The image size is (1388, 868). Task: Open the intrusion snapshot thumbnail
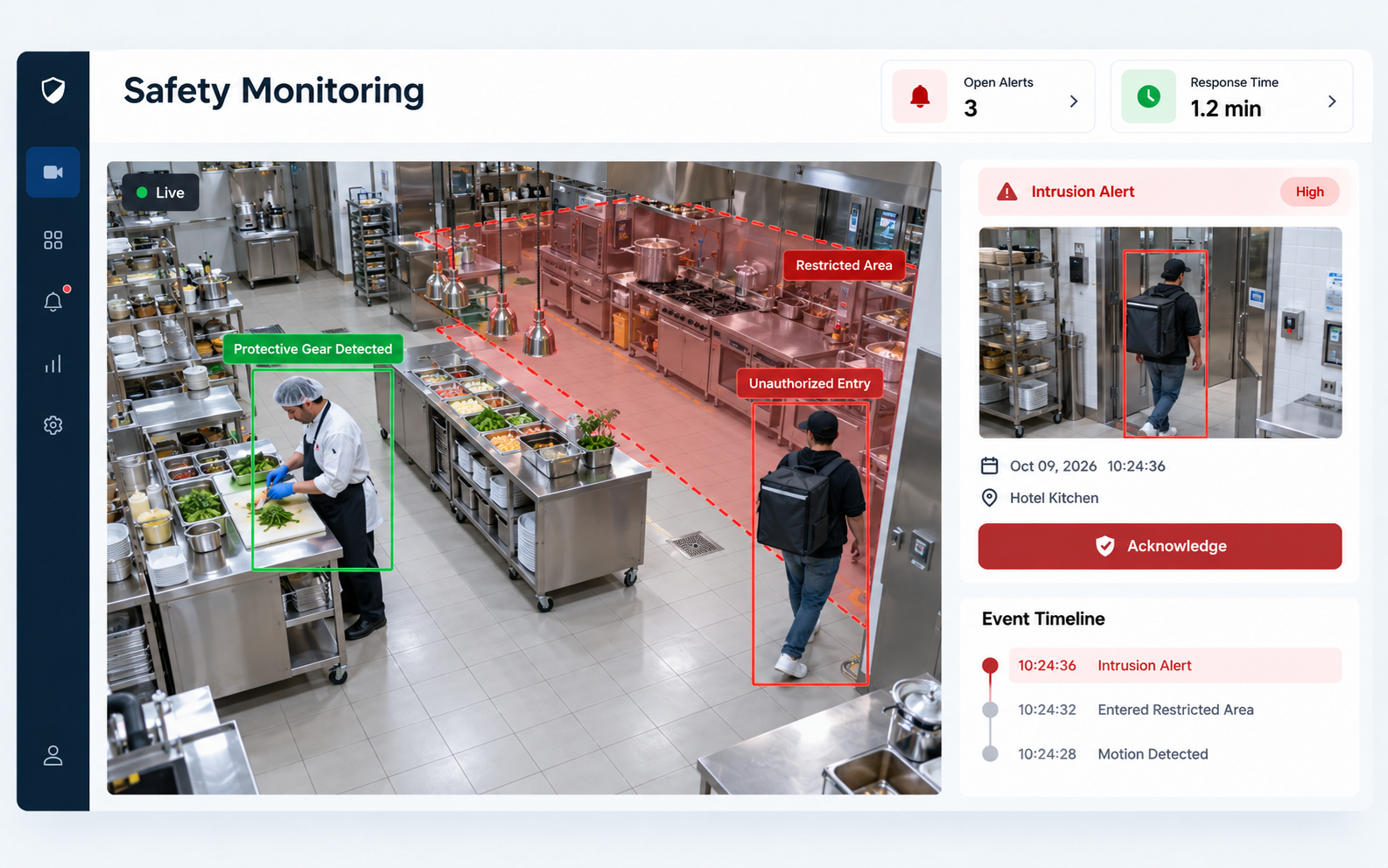(x=1160, y=332)
